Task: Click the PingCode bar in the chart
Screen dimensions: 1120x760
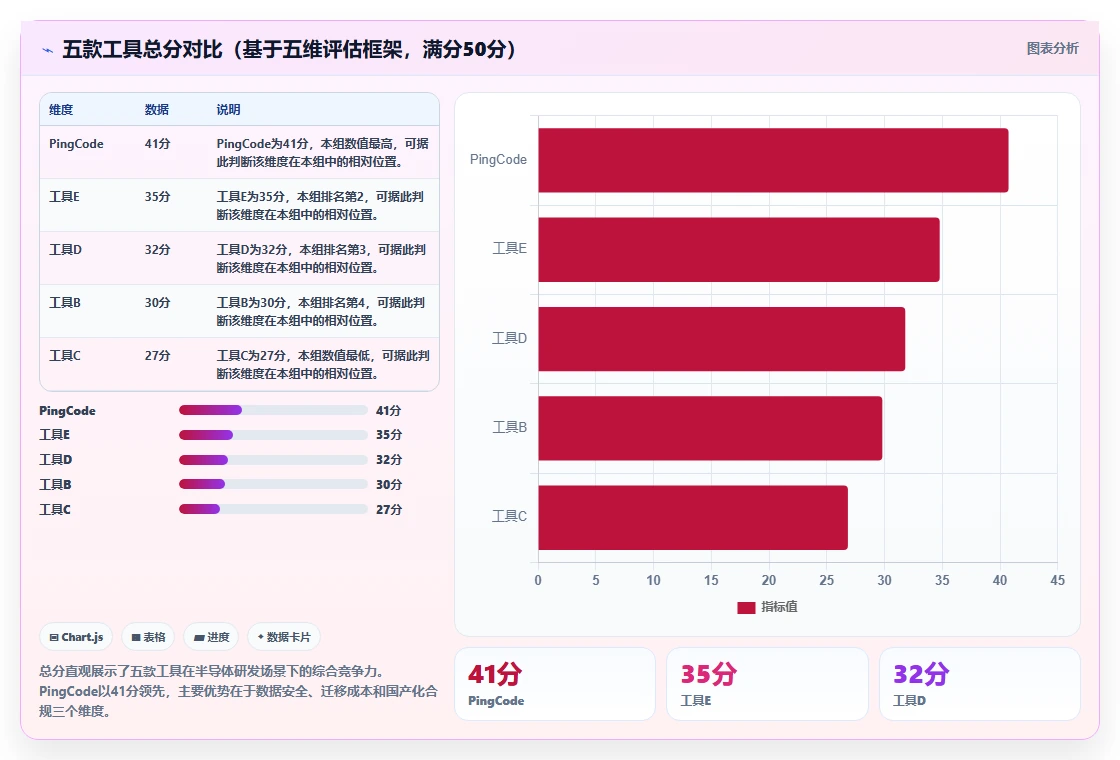Action: click(773, 160)
